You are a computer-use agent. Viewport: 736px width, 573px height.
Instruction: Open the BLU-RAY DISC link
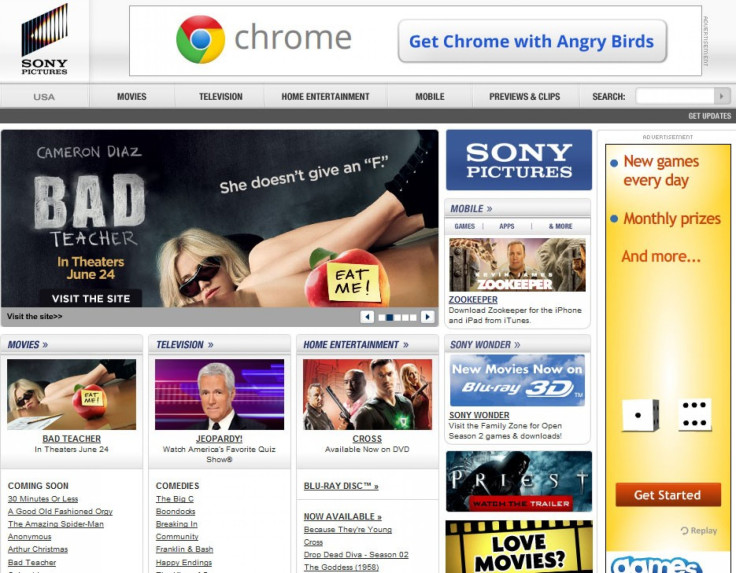tap(341, 486)
